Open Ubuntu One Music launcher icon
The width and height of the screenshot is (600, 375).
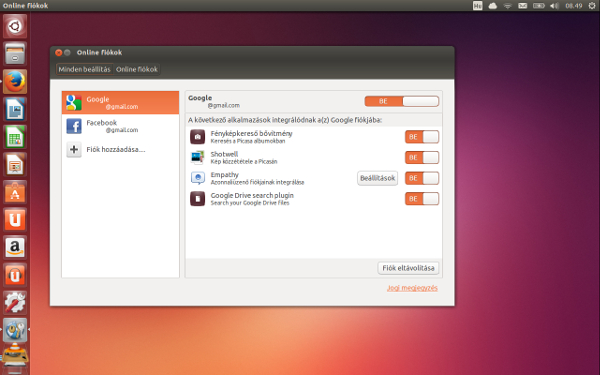click(15, 275)
